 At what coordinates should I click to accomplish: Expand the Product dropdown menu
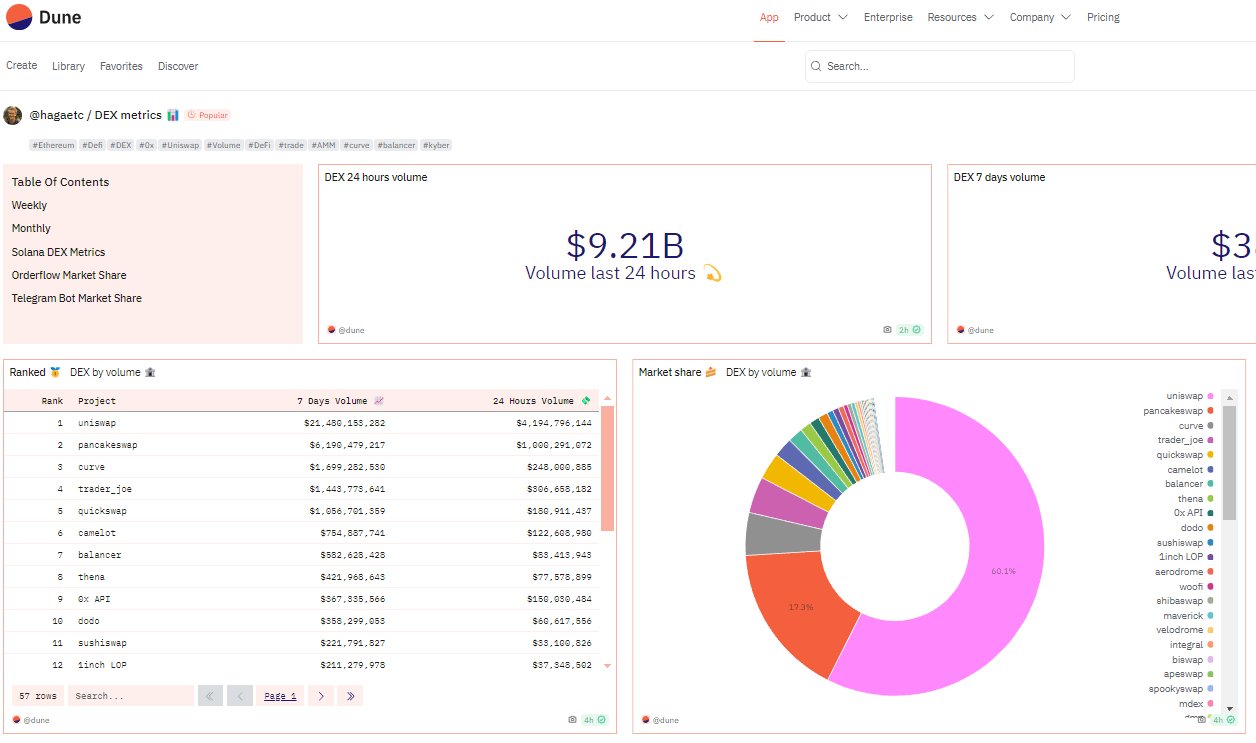820,17
